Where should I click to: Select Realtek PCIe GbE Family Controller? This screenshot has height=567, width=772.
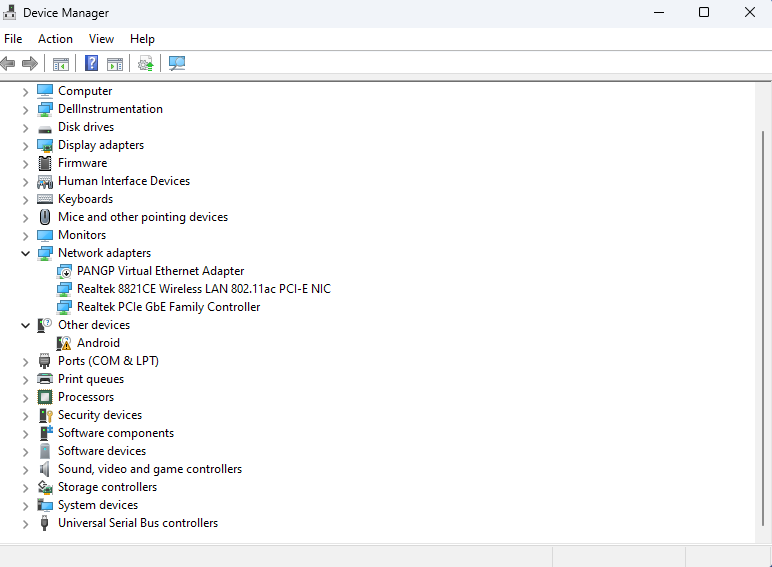(x=168, y=307)
